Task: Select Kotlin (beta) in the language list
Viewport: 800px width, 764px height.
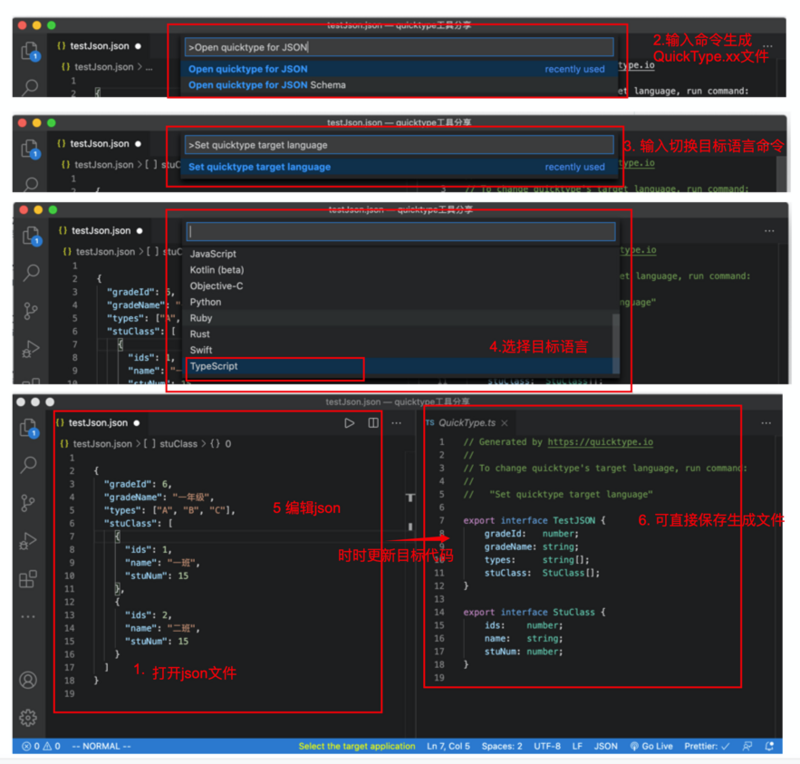Action: (400, 270)
